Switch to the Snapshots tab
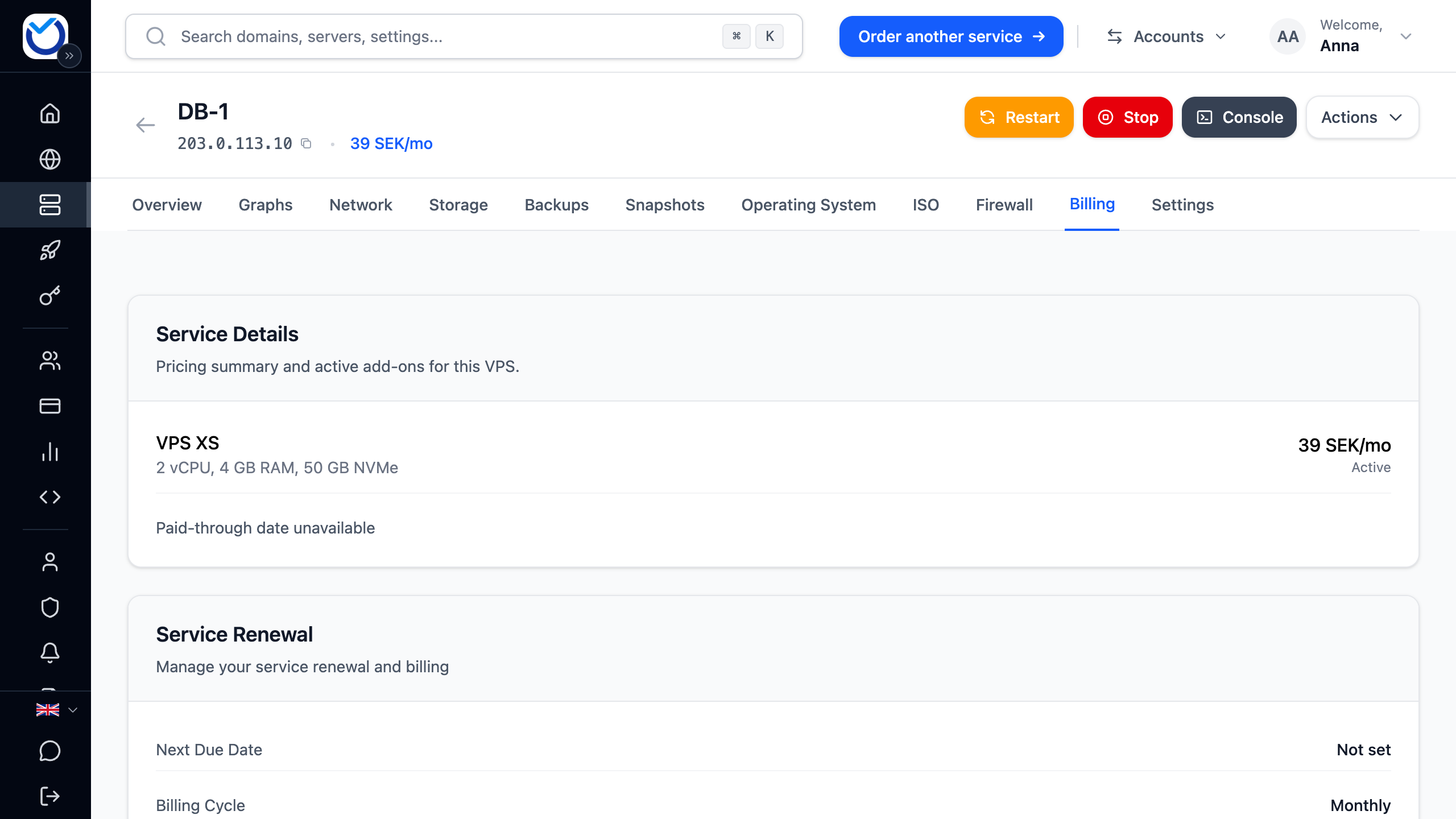The height and width of the screenshot is (819, 1456). click(x=665, y=205)
